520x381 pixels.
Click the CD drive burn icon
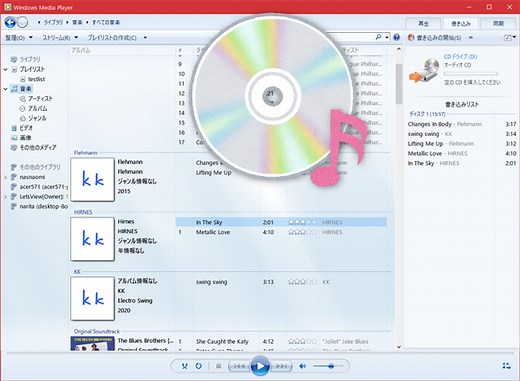(424, 70)
